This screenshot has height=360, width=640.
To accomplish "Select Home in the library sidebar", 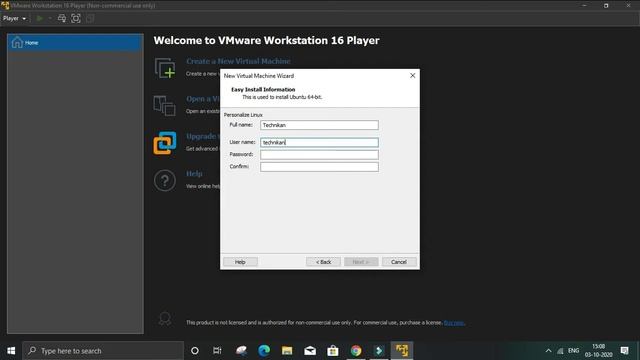I will [75, 42].
